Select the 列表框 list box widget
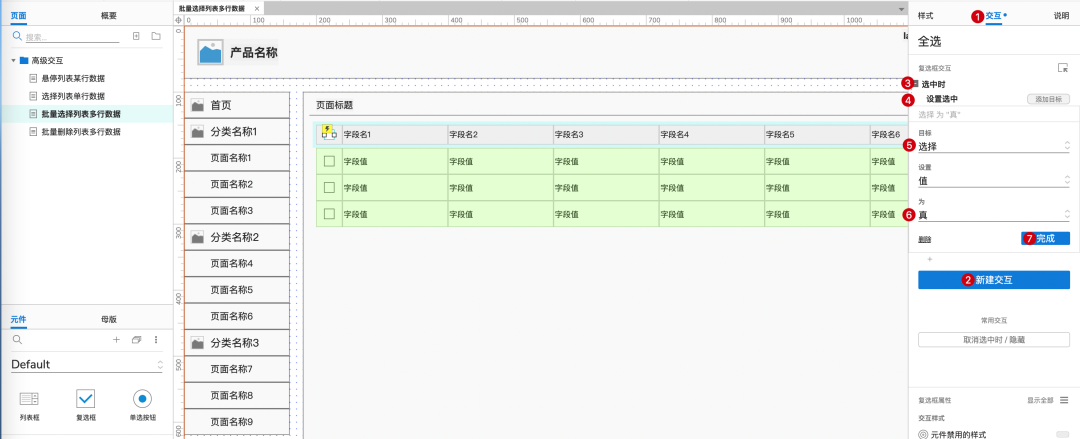This screenshot has height=439, width=1080. 28,405
